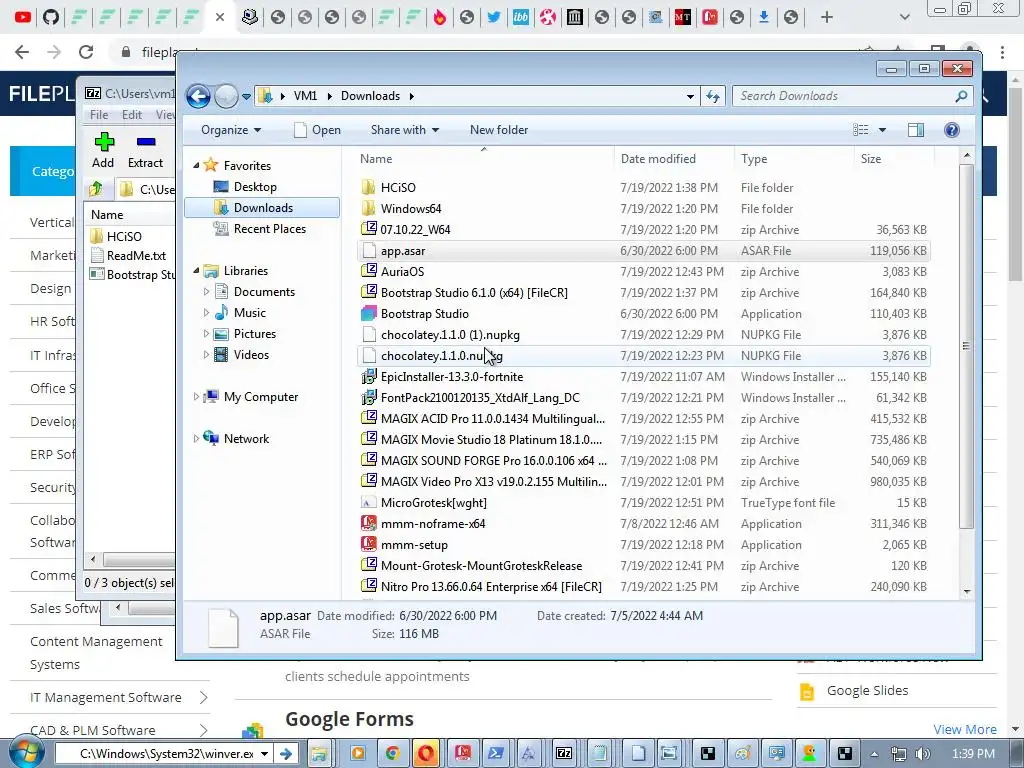Open 7-Zip Edit menu
The width and height of the screenshot is (1024, 768).
[x=132, y=115]
